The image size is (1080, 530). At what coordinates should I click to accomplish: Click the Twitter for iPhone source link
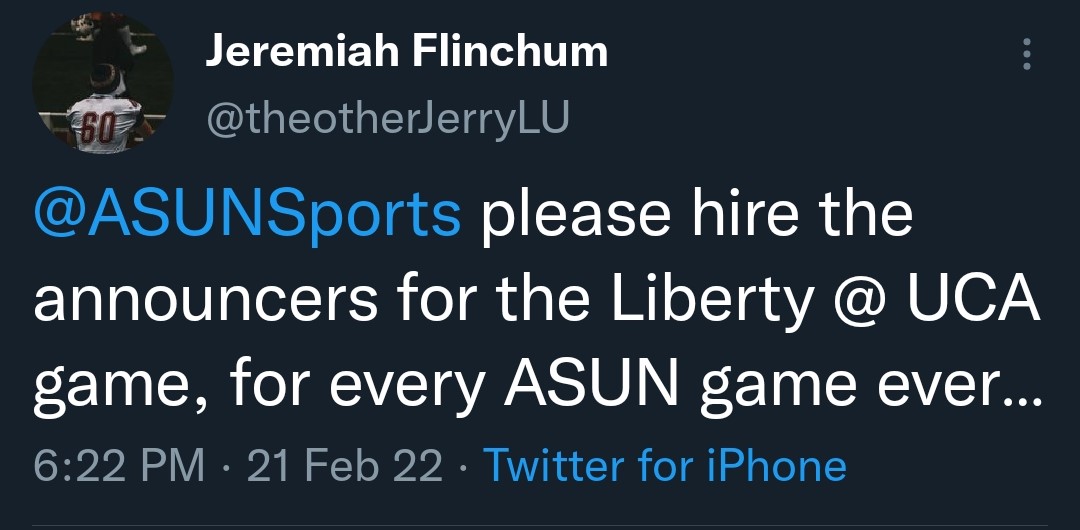(x=665, y=466)
